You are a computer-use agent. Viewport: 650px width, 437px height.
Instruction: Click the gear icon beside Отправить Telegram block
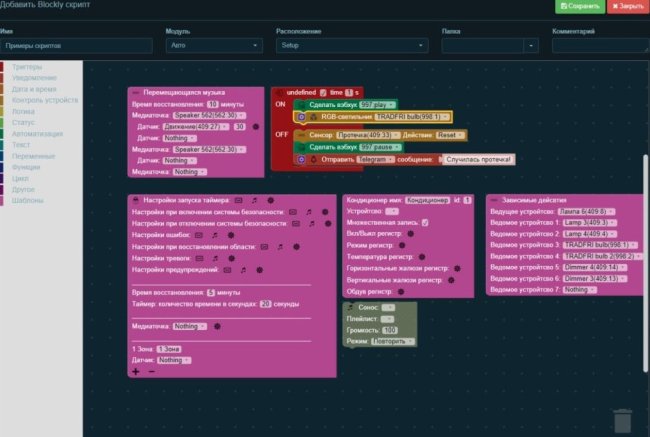click(x=300, y=159)
